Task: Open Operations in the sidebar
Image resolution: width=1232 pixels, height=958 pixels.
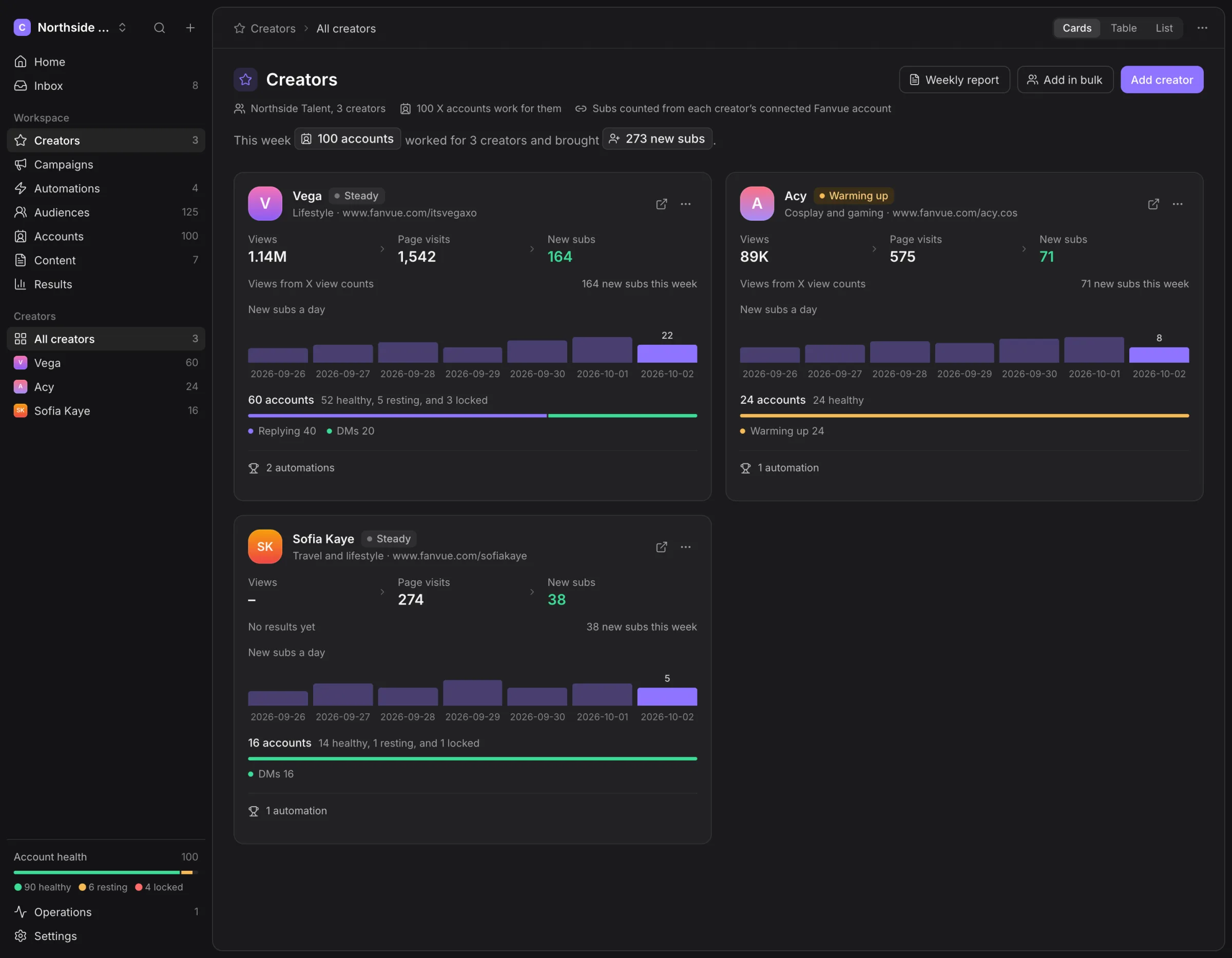Action: [x=106, y=912]
